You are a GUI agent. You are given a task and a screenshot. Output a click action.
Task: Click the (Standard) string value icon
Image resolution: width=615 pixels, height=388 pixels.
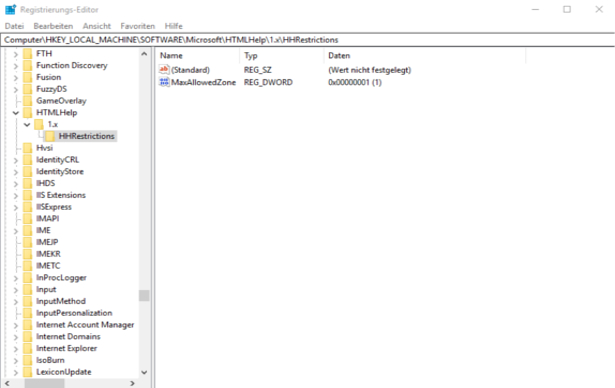point(164,70)
